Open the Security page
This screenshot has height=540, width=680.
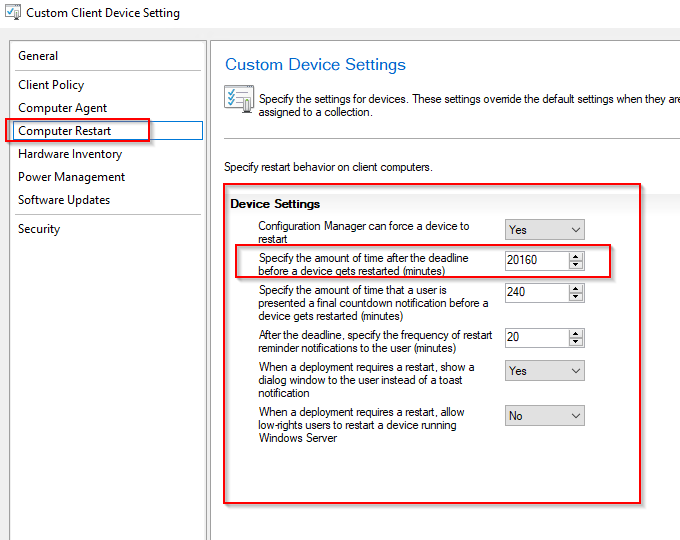(x=39, y=229)
